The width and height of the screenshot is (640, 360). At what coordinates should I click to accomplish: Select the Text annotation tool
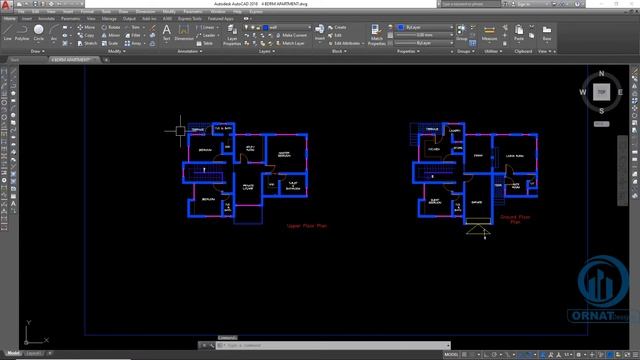pos(167,32)
